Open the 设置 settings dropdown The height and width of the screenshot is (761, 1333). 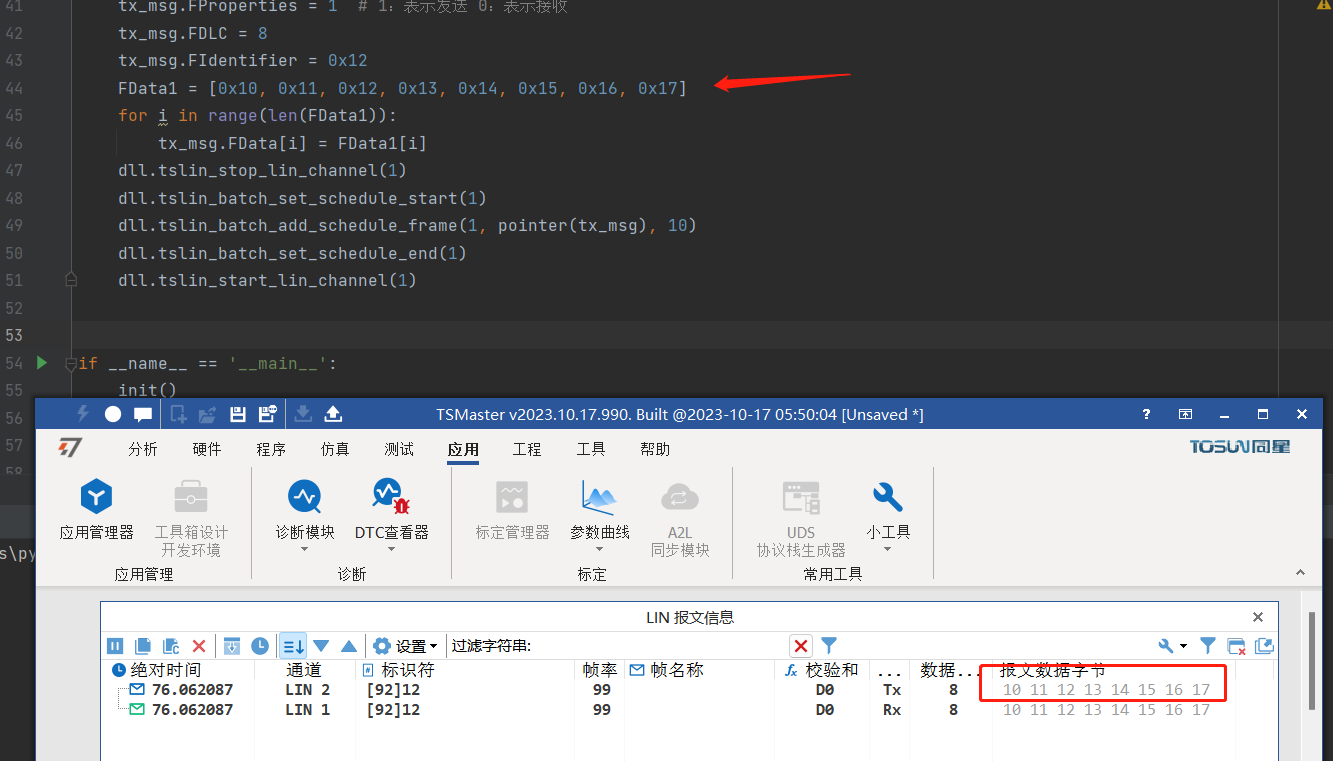point(405,646)
